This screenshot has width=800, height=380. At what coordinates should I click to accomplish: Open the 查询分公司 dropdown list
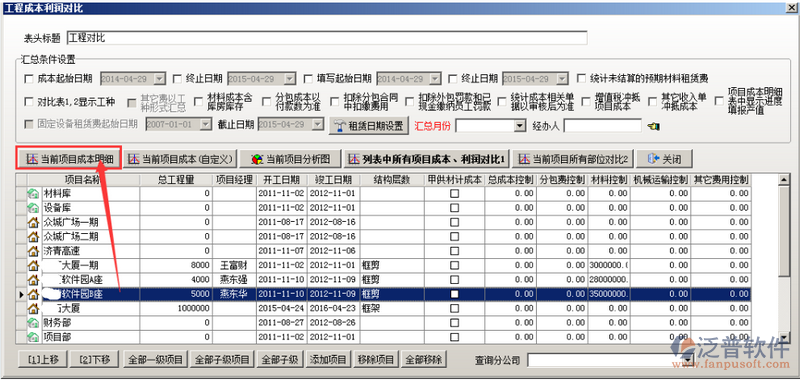(x=687, y=360)
